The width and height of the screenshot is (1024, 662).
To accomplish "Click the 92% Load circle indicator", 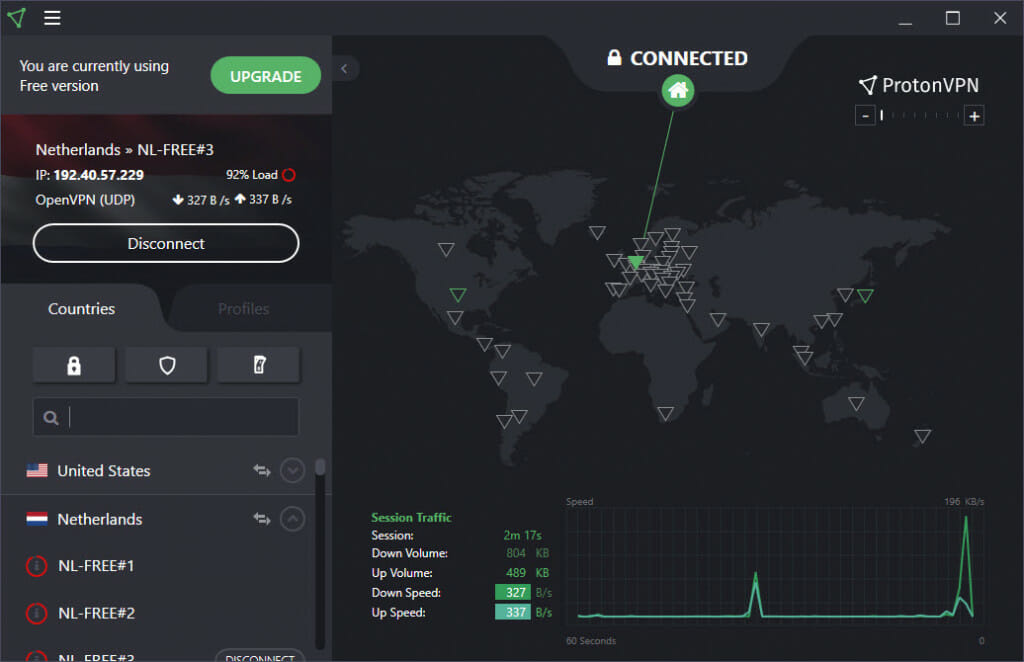I will 289,175.
